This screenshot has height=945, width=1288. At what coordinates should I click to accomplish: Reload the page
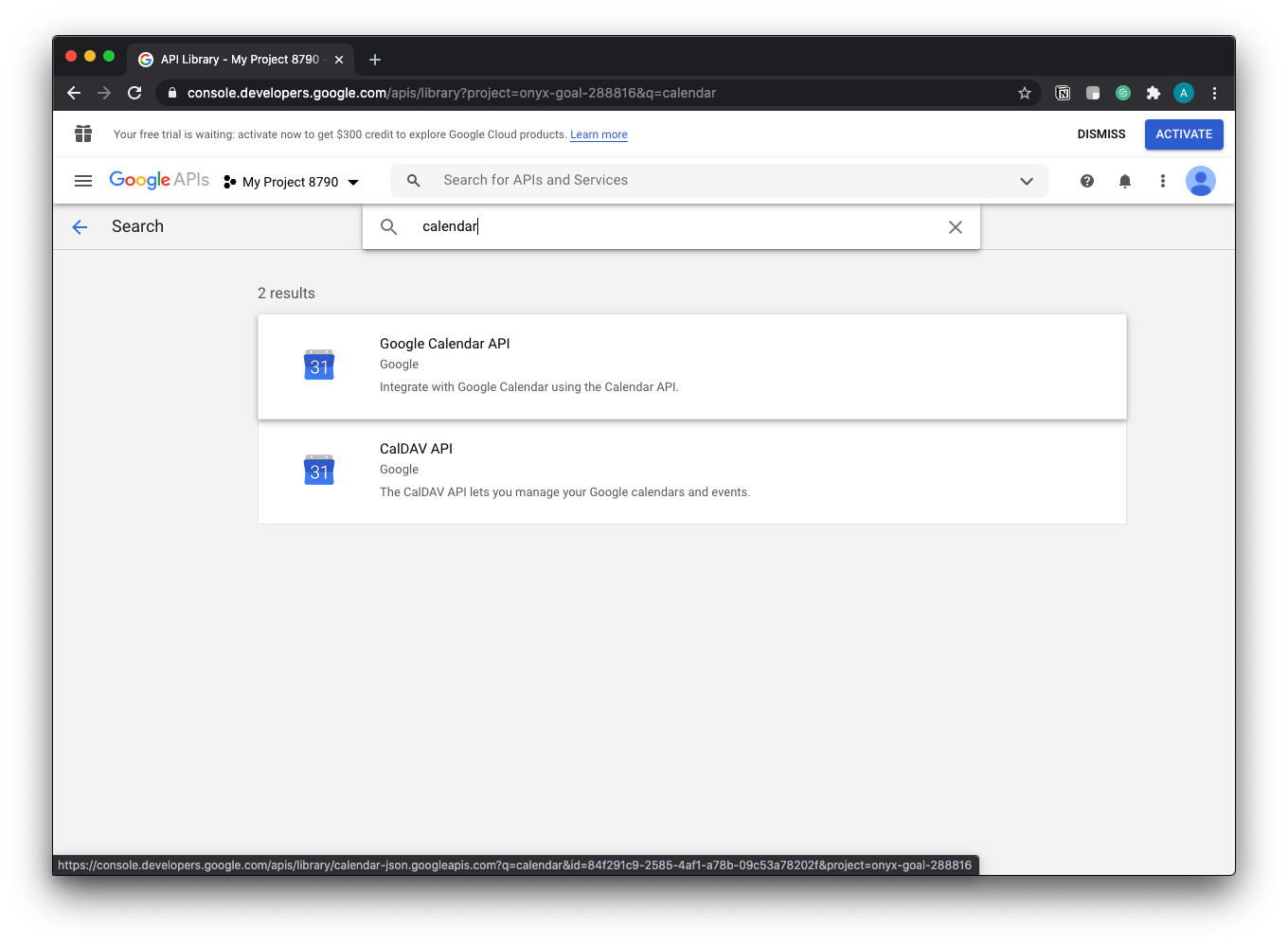click(134, 93)
